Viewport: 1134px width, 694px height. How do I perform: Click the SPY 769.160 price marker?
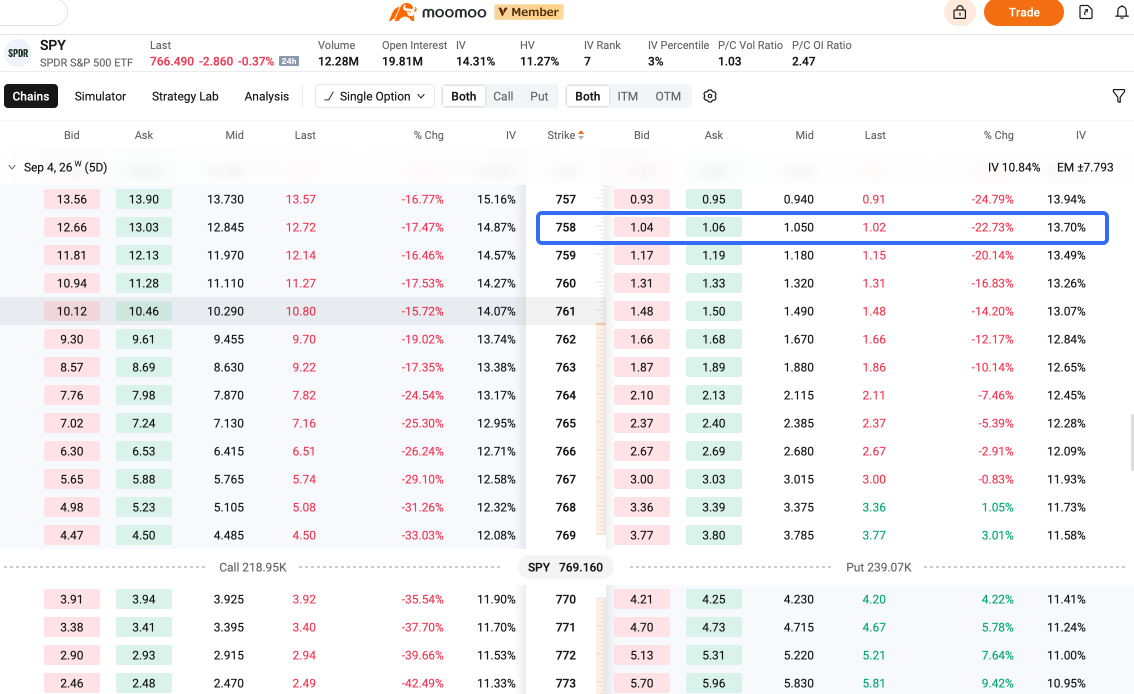566,567
